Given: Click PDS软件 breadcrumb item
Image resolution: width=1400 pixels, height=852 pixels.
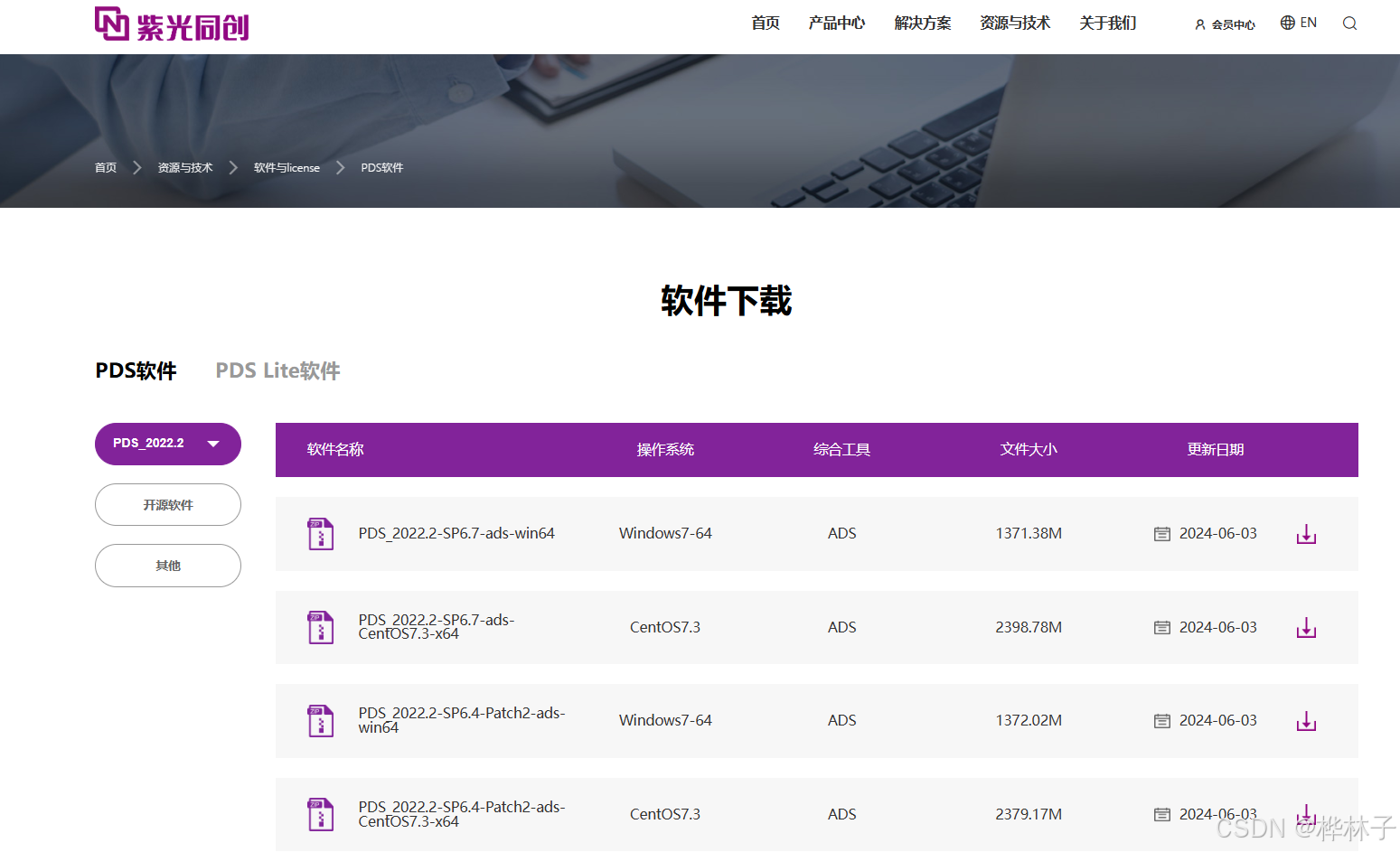Looking at the screenshot, I should point(382,168).
